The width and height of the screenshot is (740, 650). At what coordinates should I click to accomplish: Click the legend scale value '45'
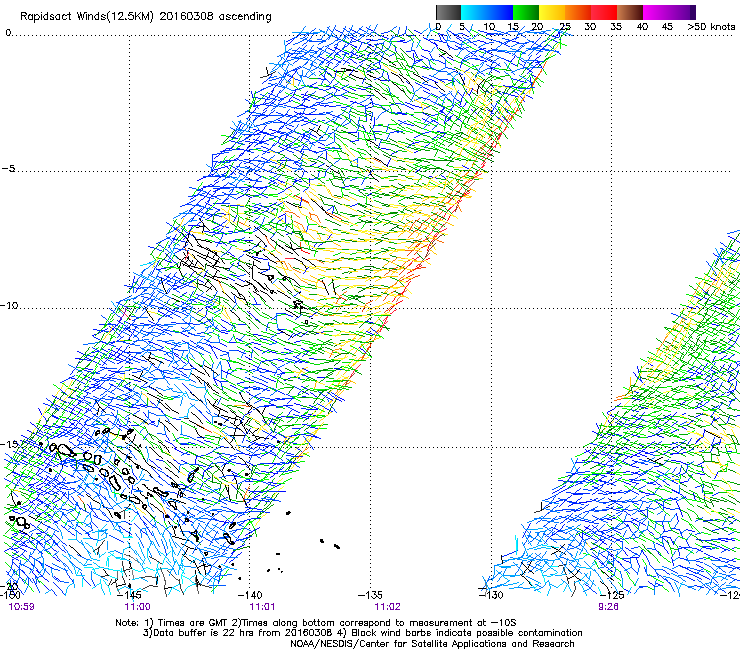point(667,27)
